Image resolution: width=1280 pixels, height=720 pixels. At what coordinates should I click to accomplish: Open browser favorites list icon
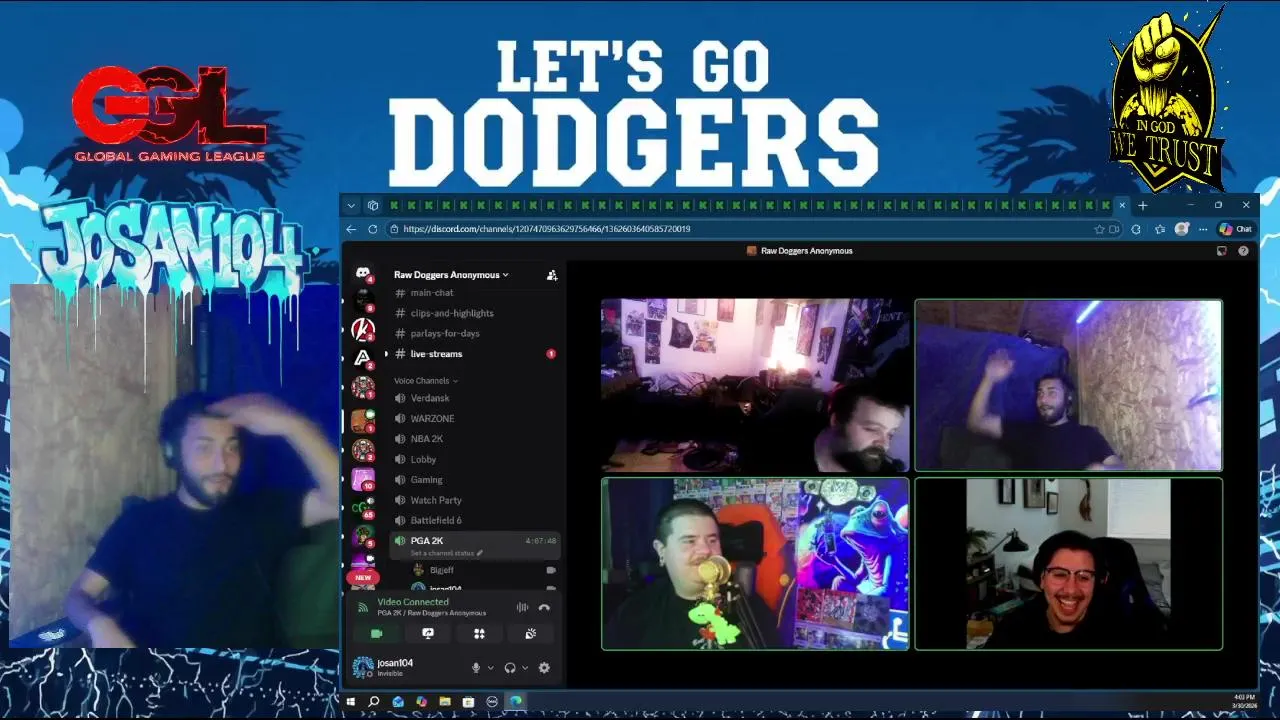pos(1160,229)
